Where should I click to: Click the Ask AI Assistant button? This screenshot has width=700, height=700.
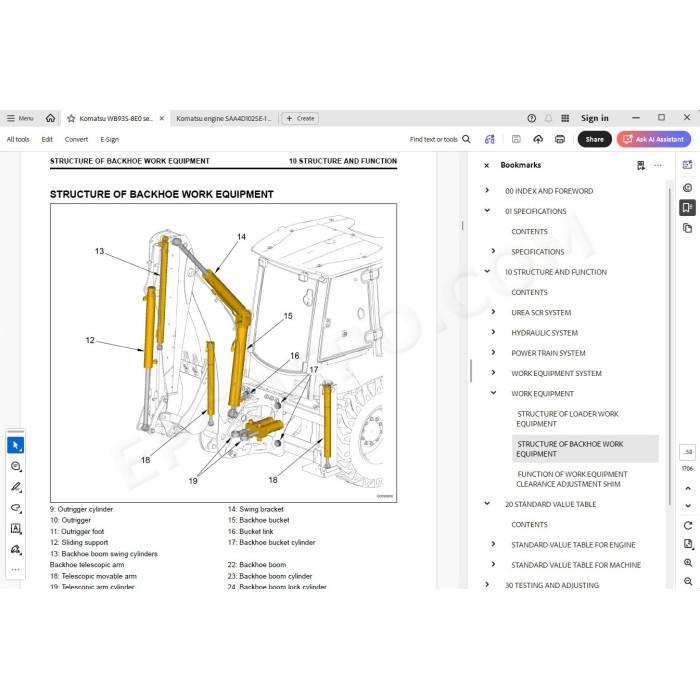click(x=654, y=139)
